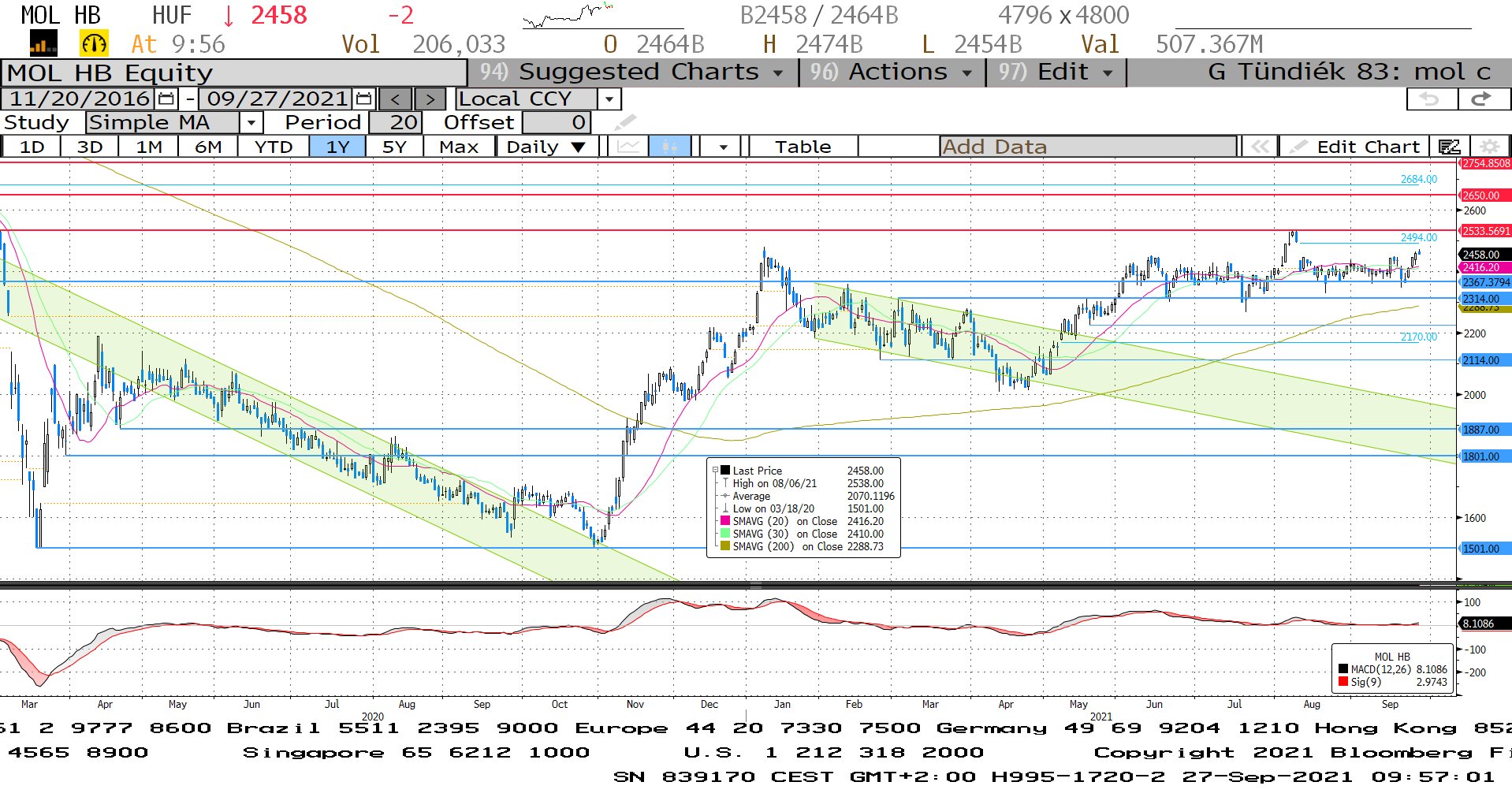Open the Local CCY currency dropdown
Screen dimensions: 1512x808
click(x=608, y=99)
